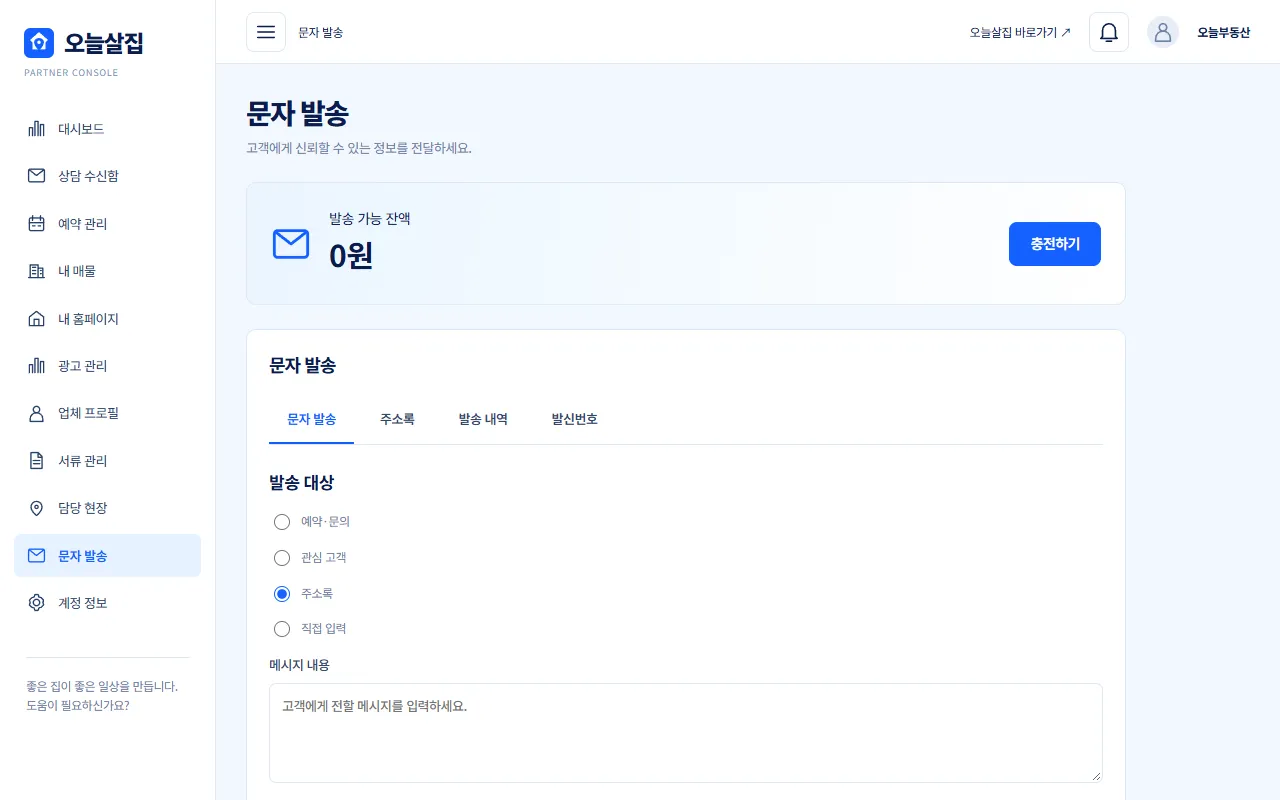Click the 계정 정보 gear icon
Screen dimensions: 1280x800
click(37, 603)
